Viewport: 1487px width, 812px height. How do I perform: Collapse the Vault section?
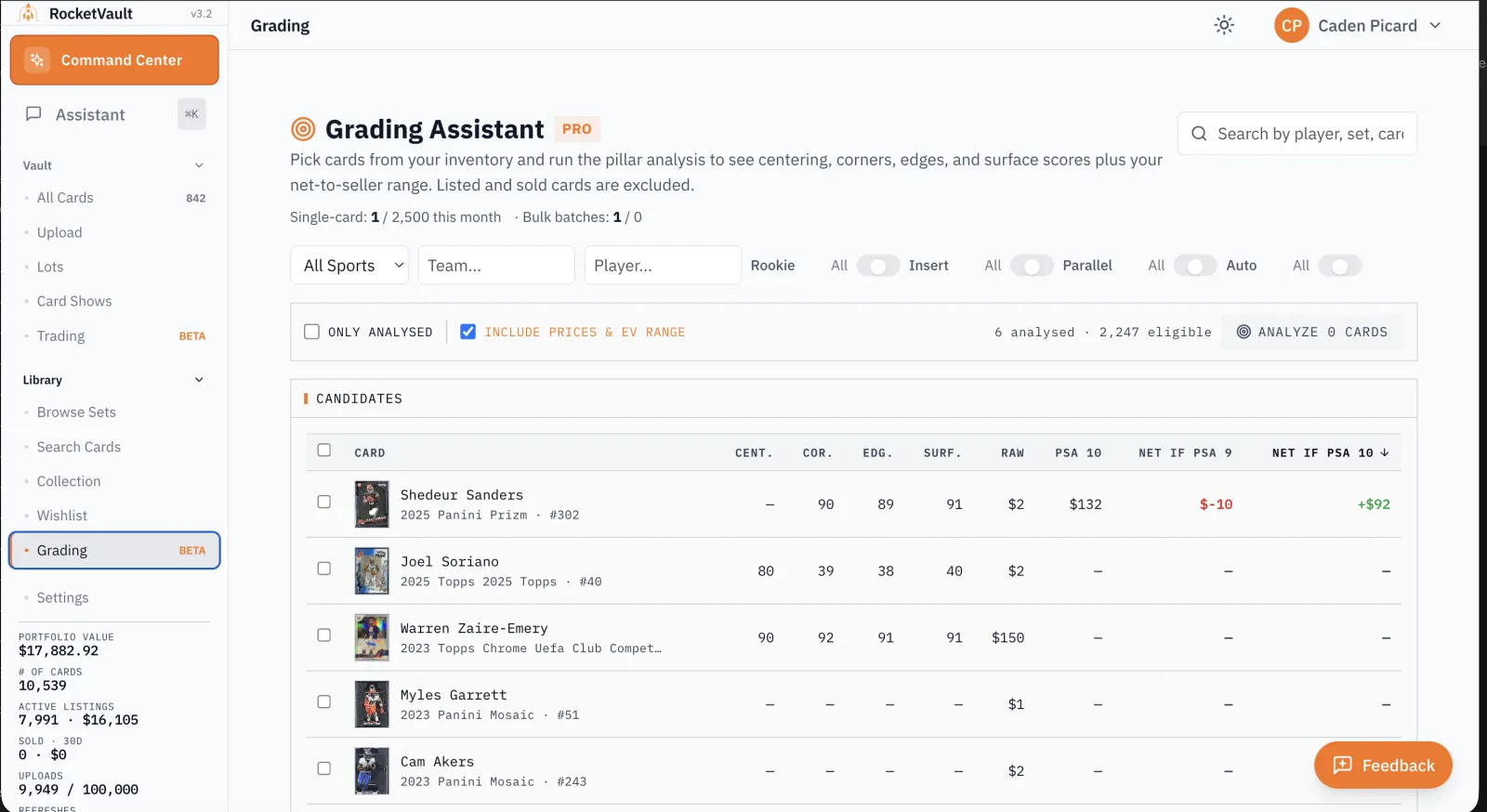[x=199, y=165]
